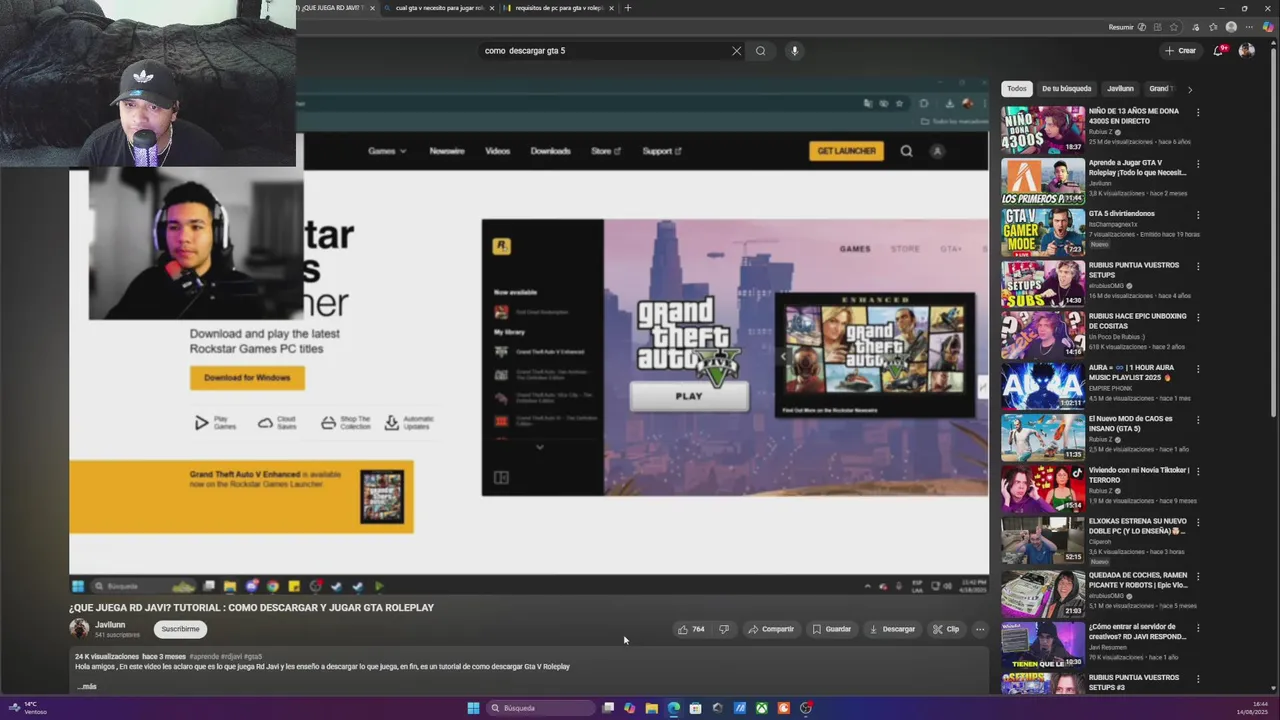
Task: Open 'RUBIUS HACE EPIC UNBOXING' thumbnail
Action: 1043,335
